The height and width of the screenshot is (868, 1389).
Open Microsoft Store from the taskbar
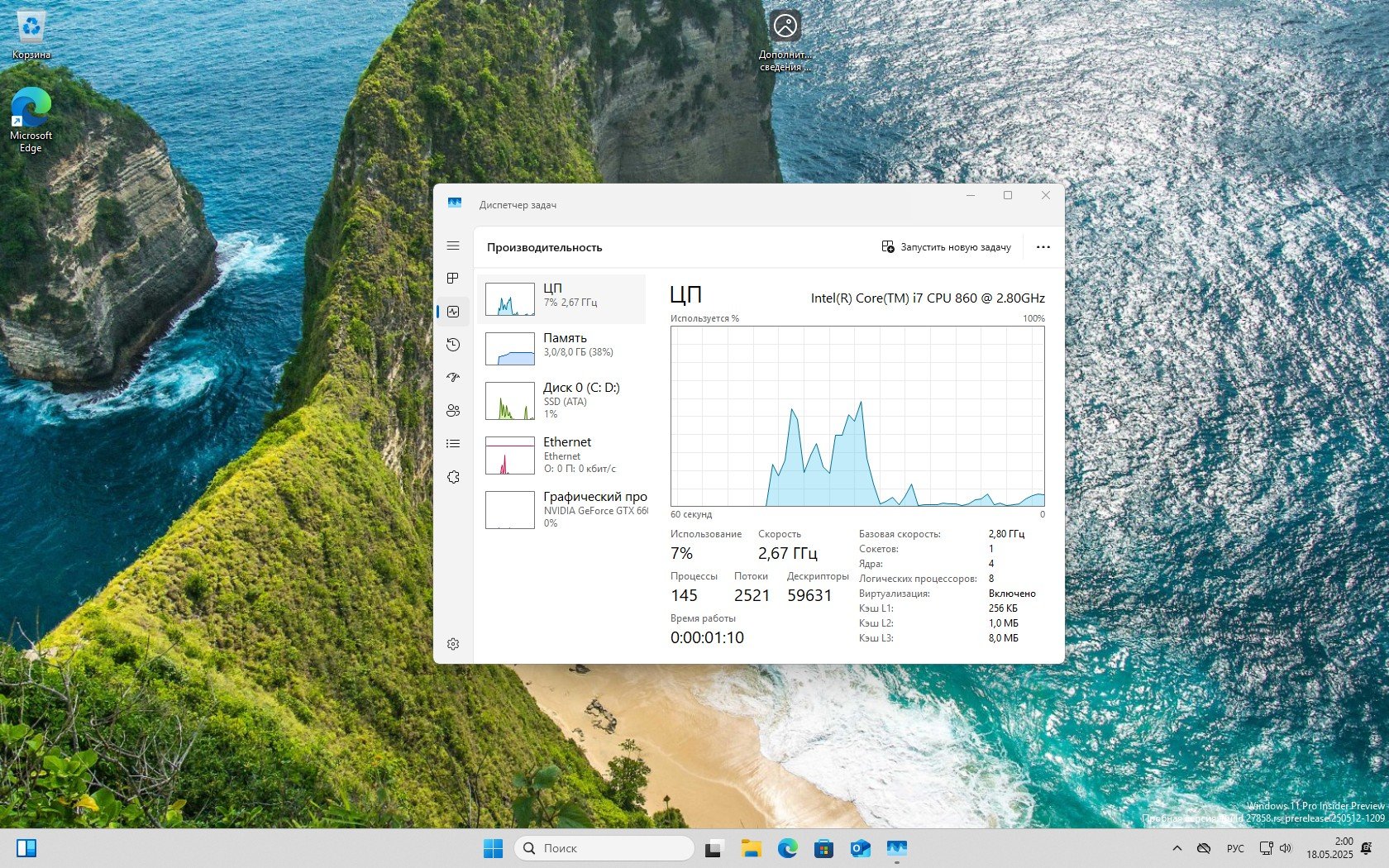click(x=823, y=848)
